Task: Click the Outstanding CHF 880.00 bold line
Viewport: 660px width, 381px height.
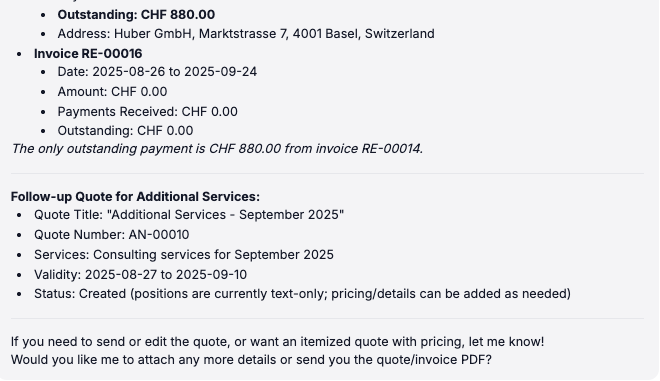Action: [136, 15]
